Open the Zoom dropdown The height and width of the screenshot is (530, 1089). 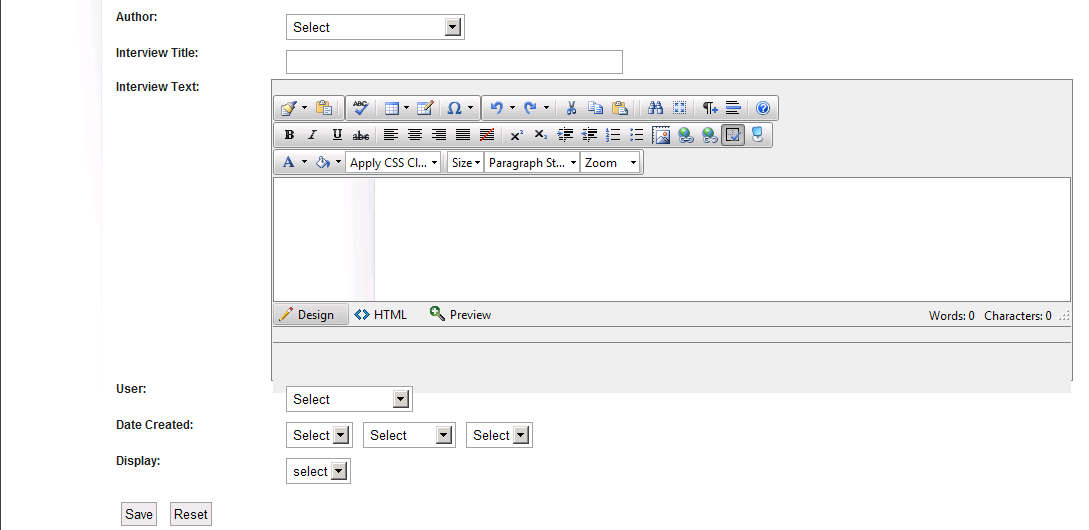(x=610, y=163)
